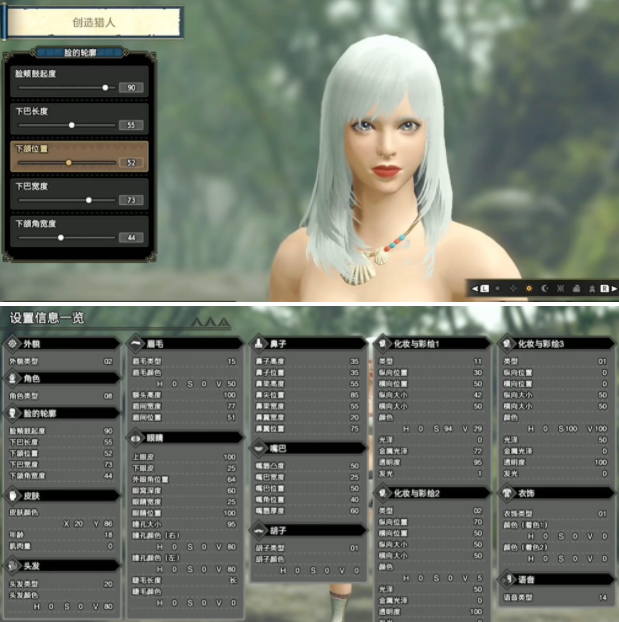Click the lips icon beside 嘴巴 header
Viewport: 619px width, 622px height.
[259, 449]
